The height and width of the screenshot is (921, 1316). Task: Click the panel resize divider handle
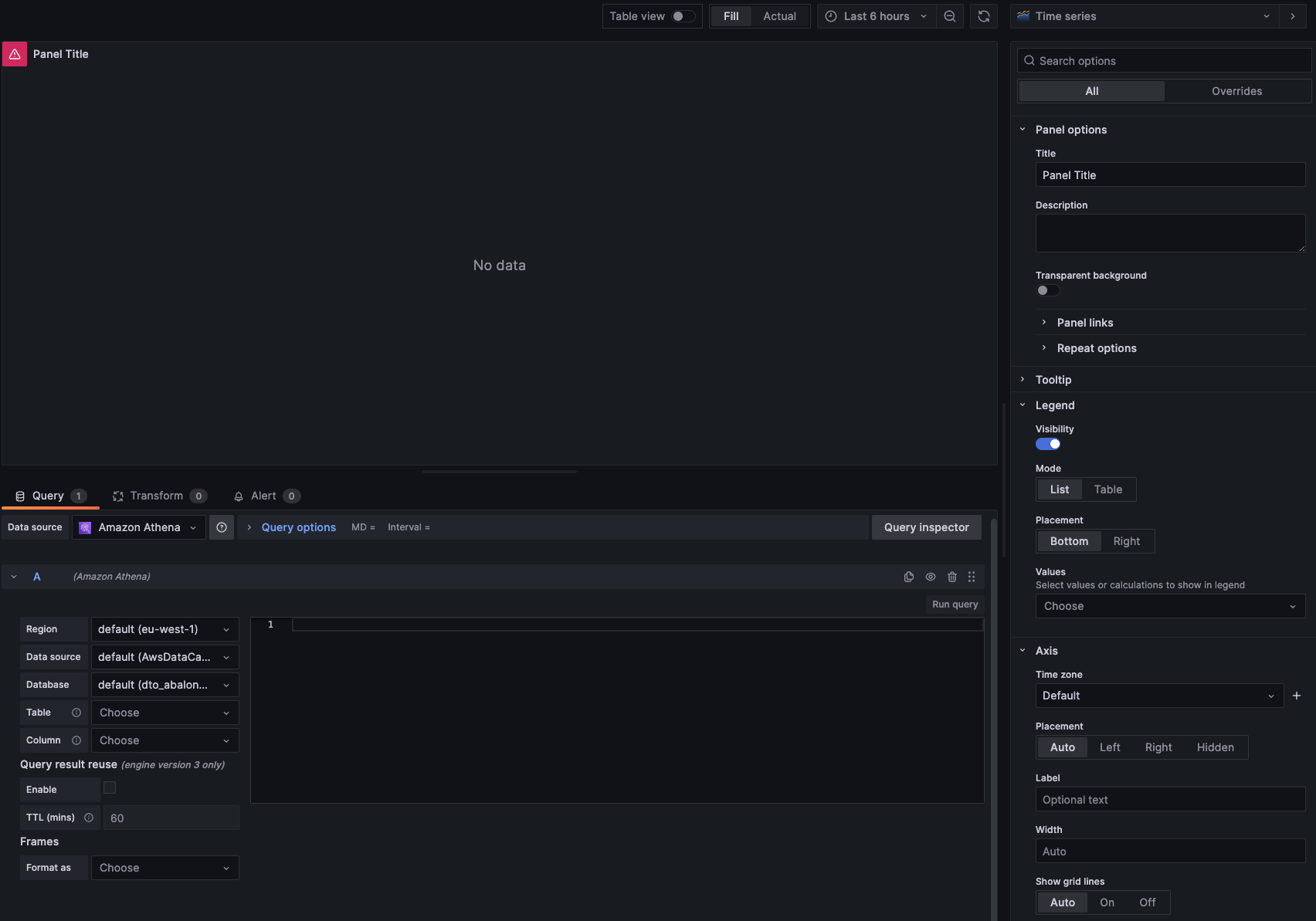tap(500, 471)
